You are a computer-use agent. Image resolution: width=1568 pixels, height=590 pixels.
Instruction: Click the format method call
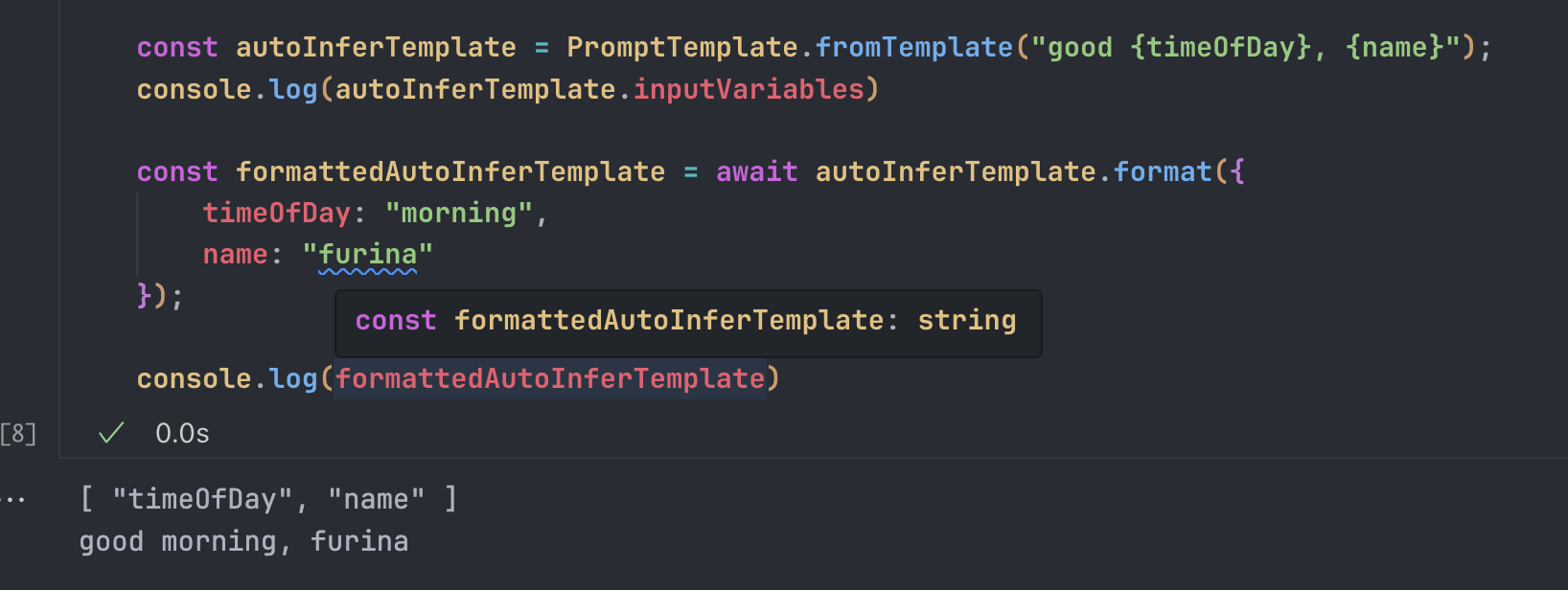[1163, 171]
